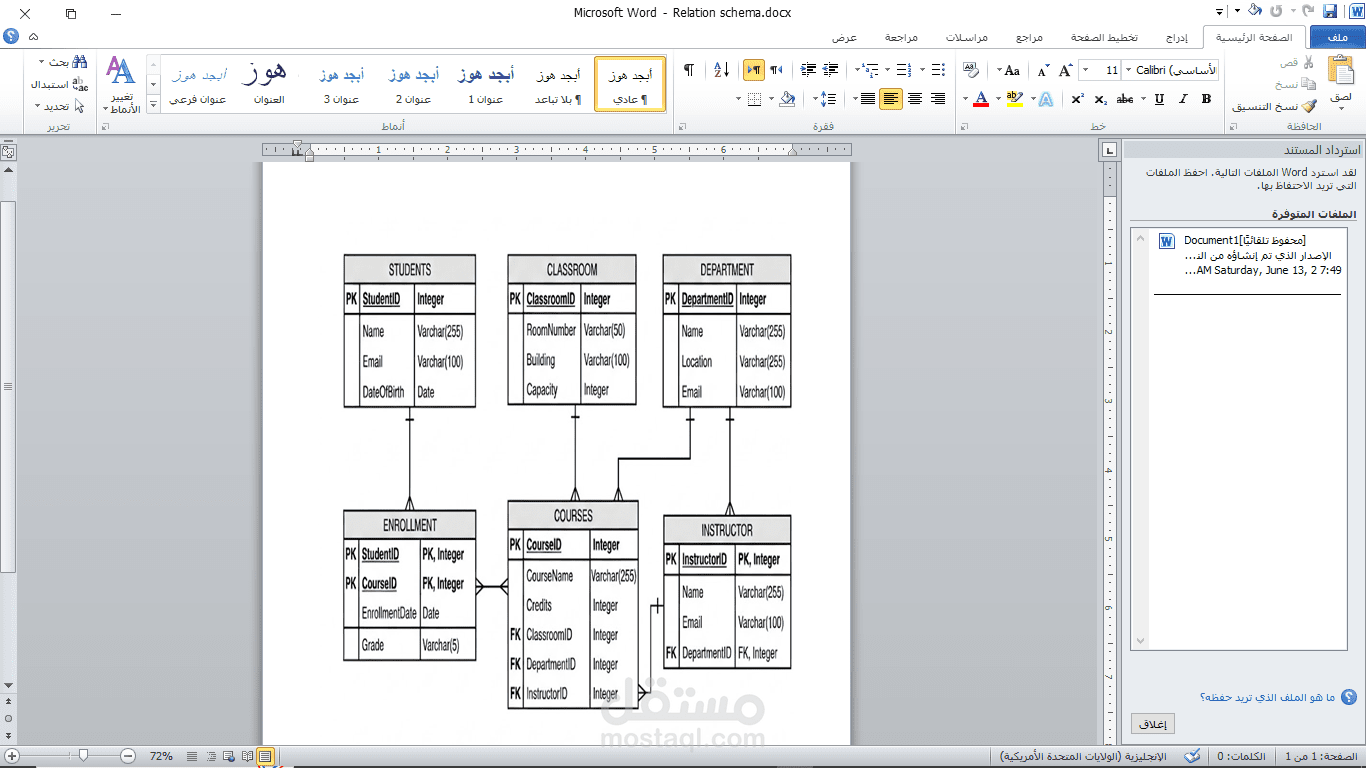
Task: Apply the Heading 1 (عنوان 1) style
Action: pyautogui.click(x=485, y=84)
